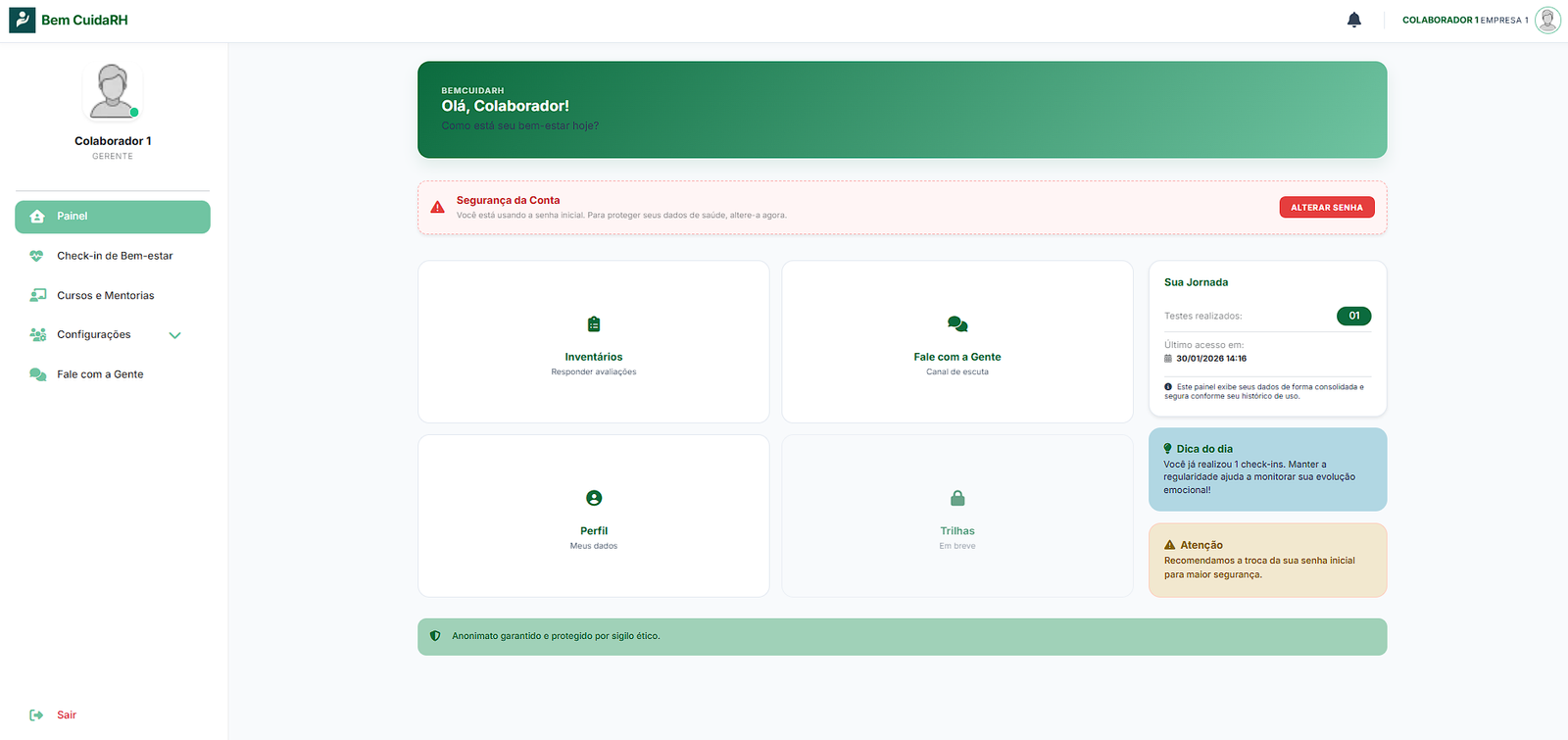Open the Configurações sidebar menu
1568x740 pixels.
94,335
